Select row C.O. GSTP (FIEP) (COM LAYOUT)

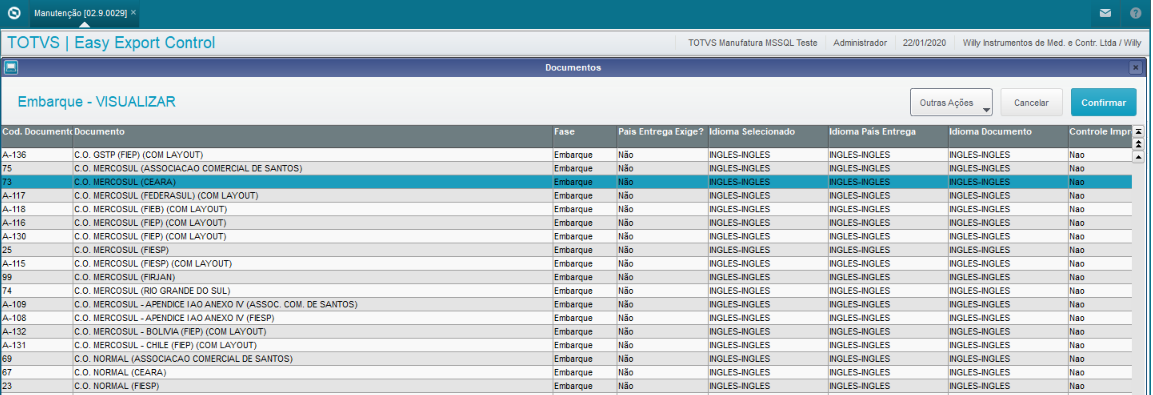[x=566, y=155]
